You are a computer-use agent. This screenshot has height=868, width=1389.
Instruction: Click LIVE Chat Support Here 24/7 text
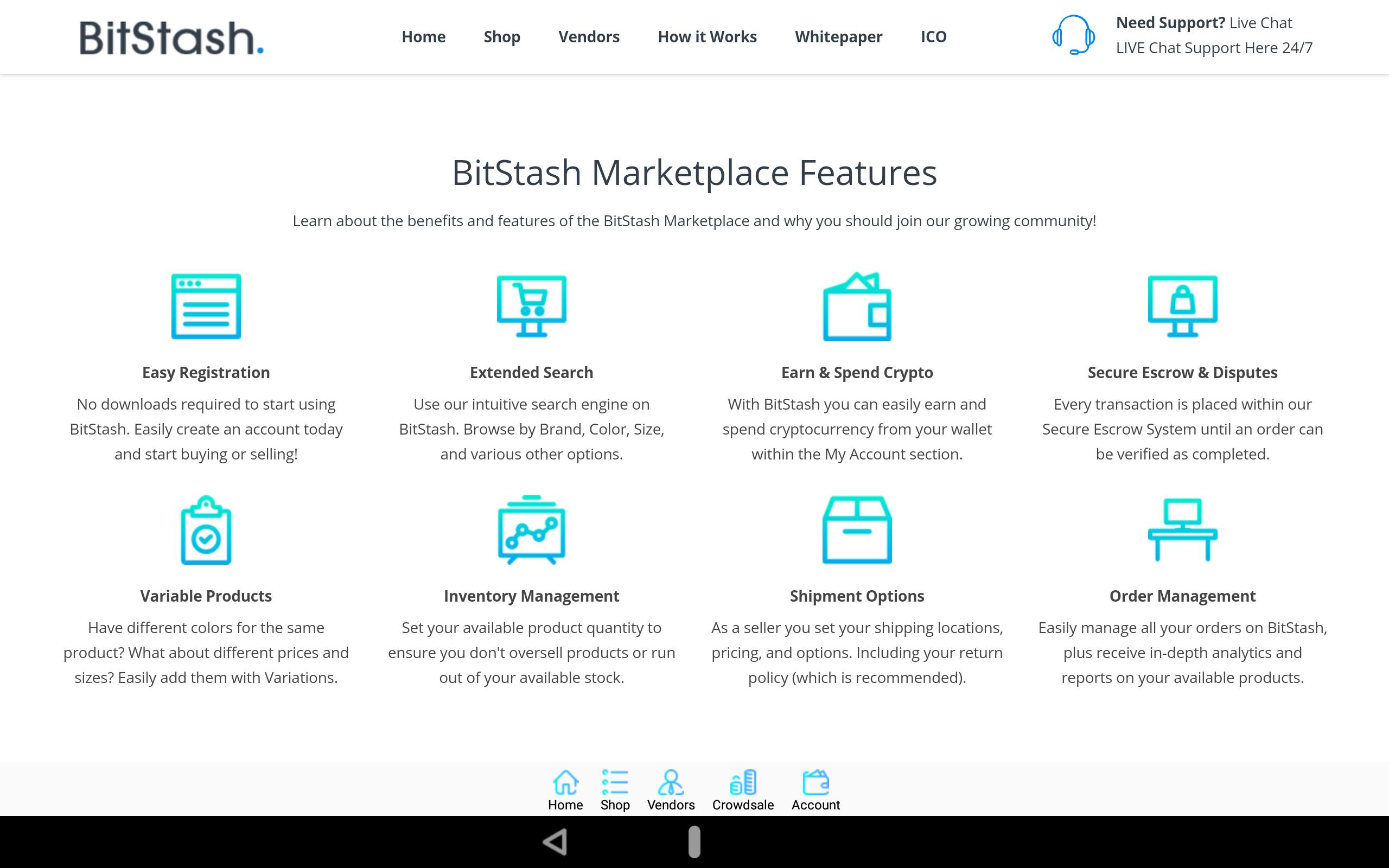click(1214, 48)
